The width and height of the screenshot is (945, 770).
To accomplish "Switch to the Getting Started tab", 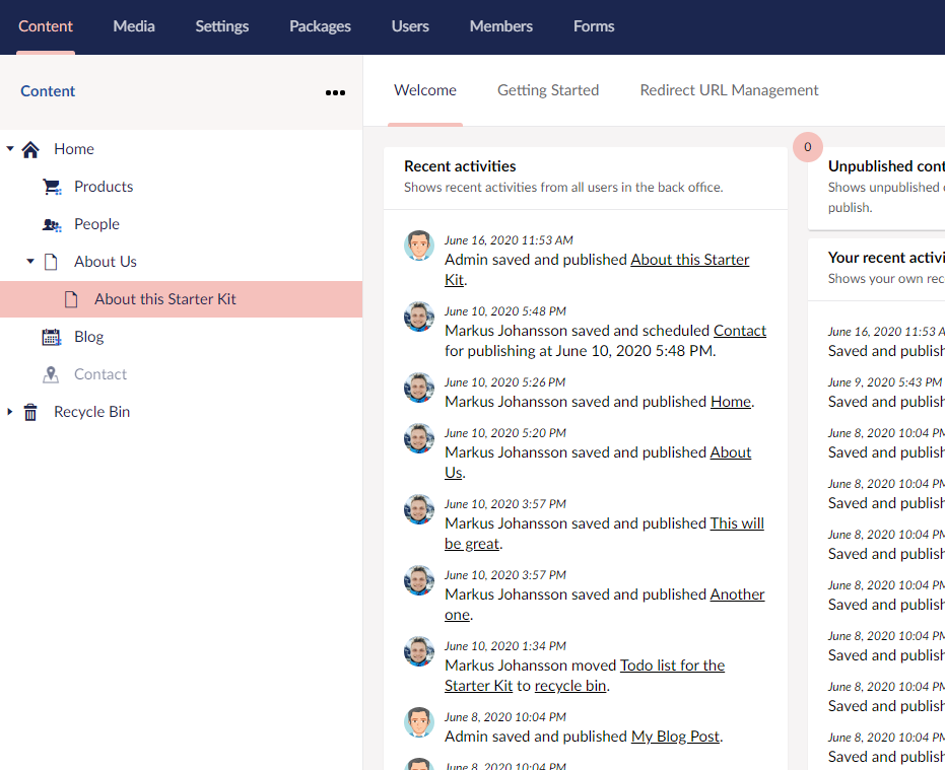I will click(548, 90).
